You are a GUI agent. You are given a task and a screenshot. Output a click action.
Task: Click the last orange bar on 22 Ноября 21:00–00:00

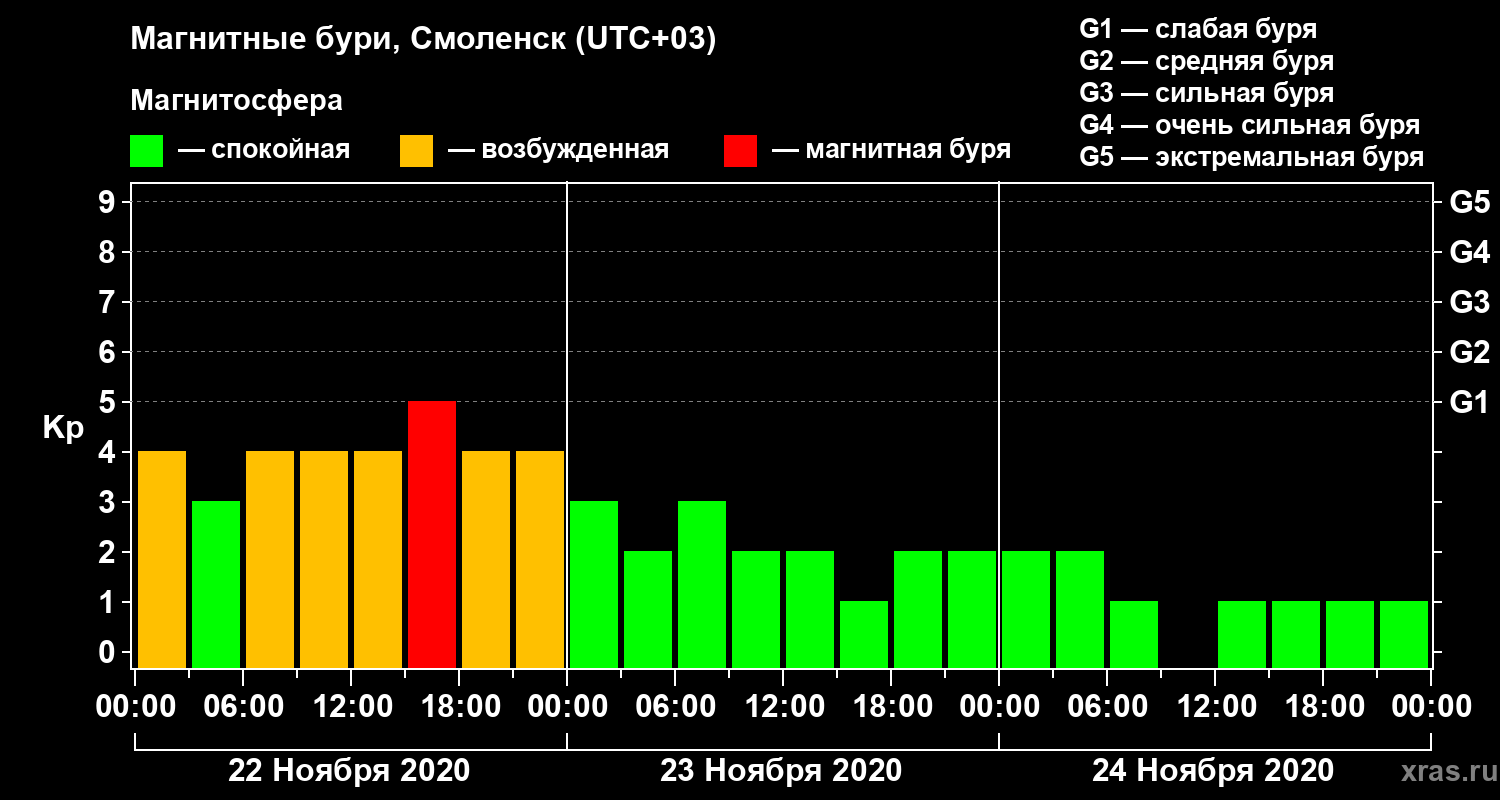(540, 560)
